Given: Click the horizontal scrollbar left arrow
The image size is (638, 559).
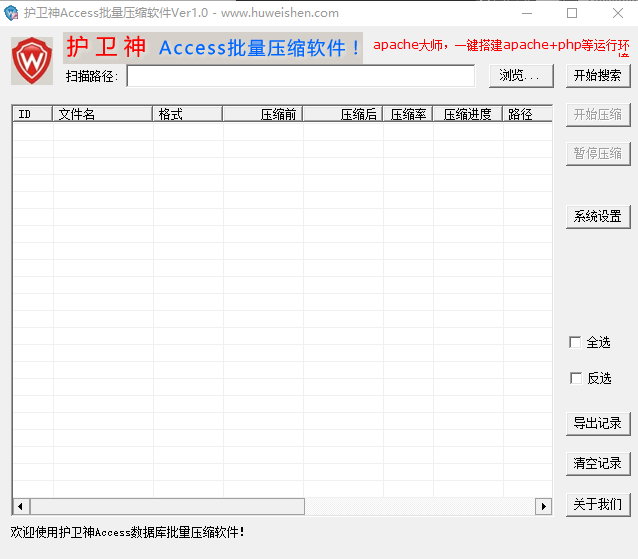Looking at the screenshot, I should 21,506.
